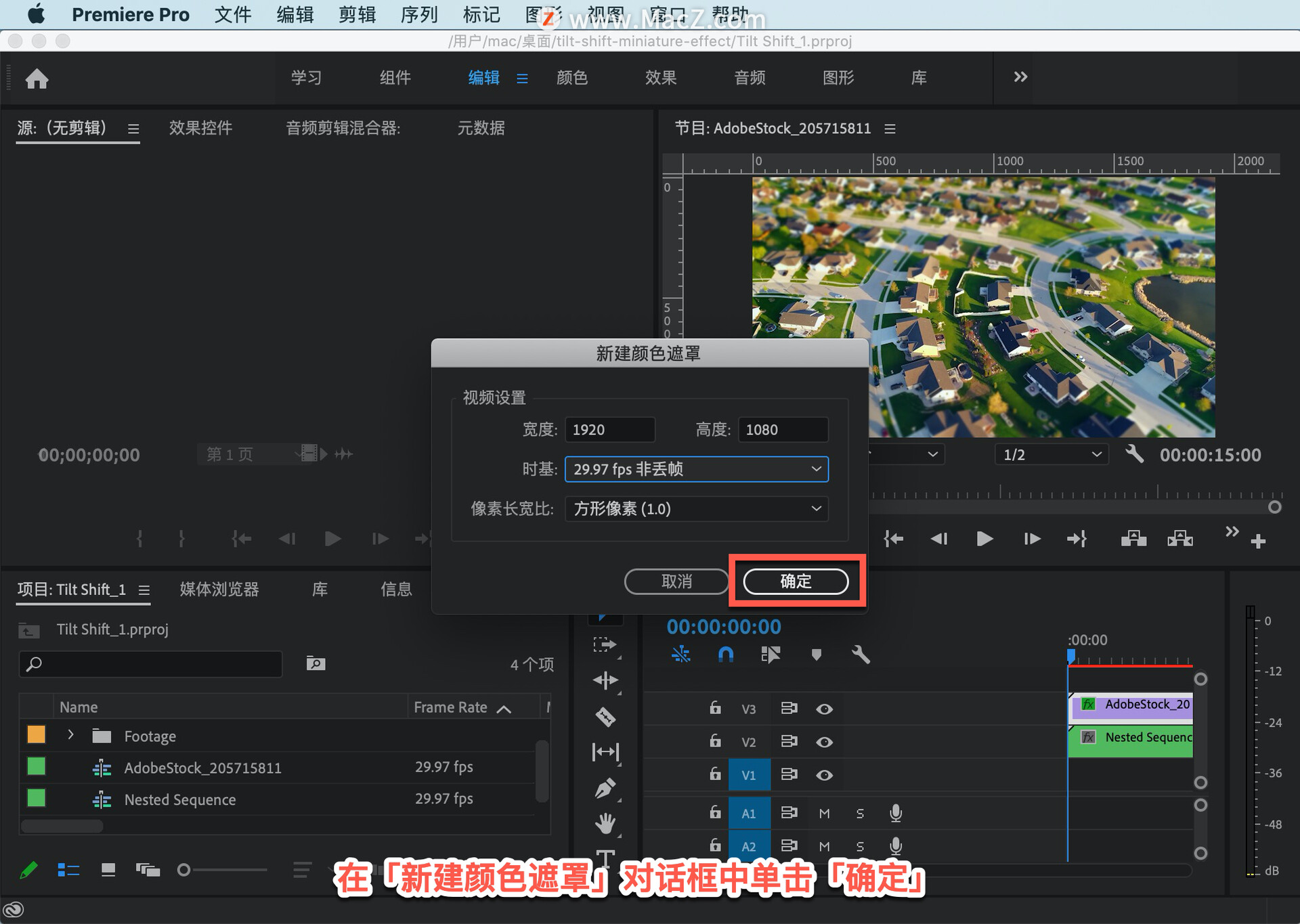Go to Out point in Program monitor
Viewport: 1300px width, 924px height.
click(x=1077, y=539)
